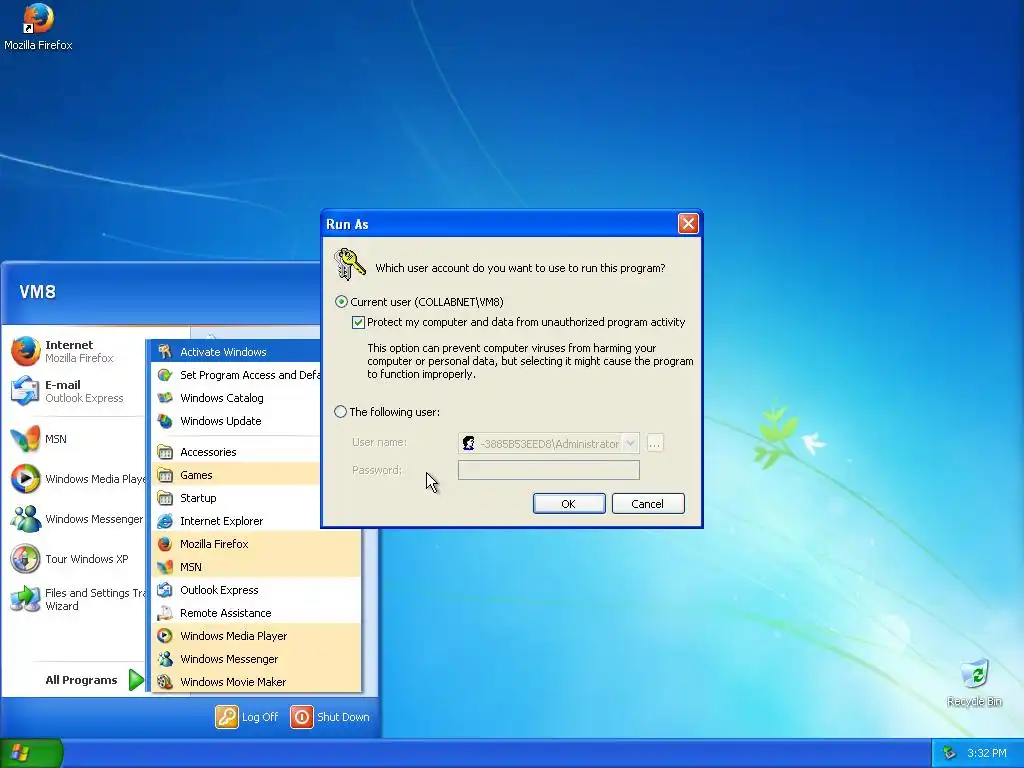
Task: Click Windows Movie Maker icon in programs list
Action: pos(165,682)
